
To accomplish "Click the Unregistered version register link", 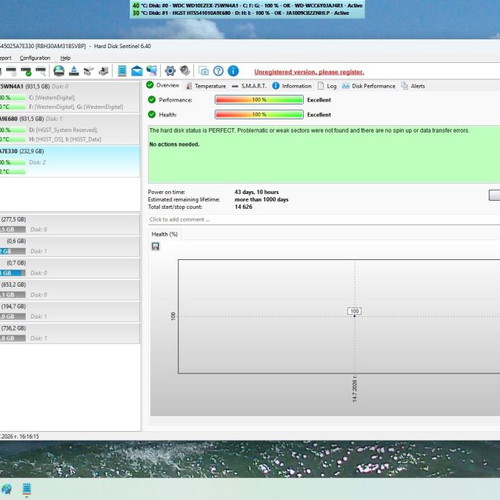I will click(309, 72).
